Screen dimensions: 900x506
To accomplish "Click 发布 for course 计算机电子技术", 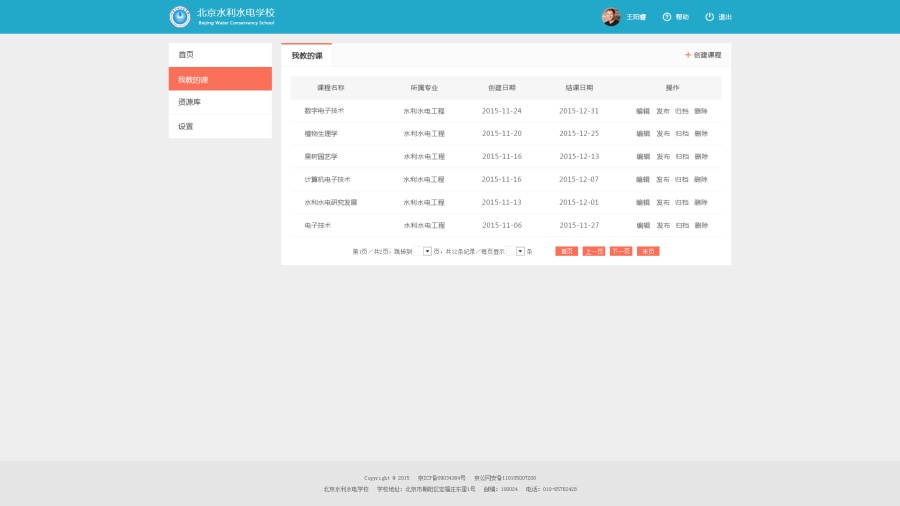I will [663, 179].
